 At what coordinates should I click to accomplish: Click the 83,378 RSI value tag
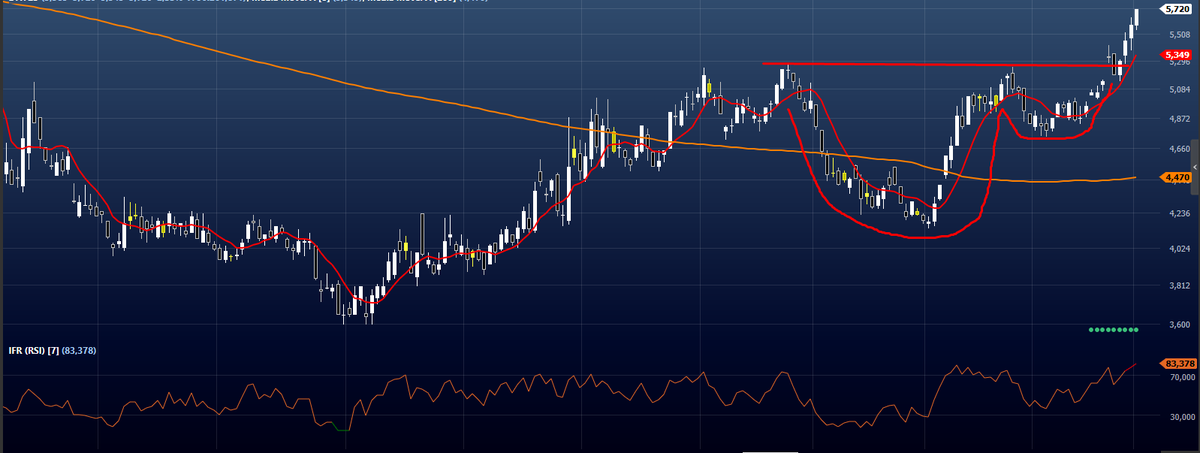(x=1180, y=363)
